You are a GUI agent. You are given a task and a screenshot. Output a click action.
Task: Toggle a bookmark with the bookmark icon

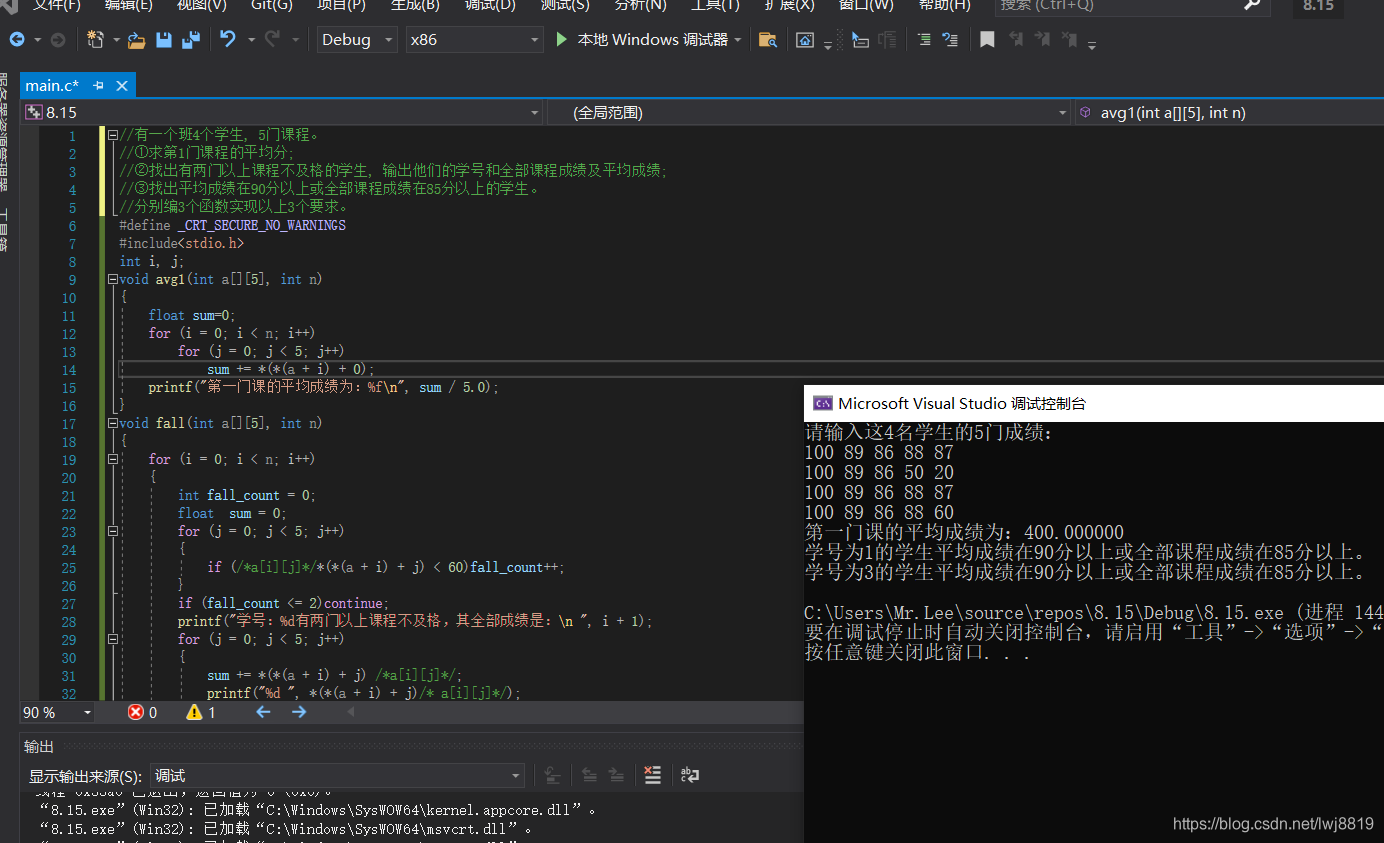tap(987, 40)
